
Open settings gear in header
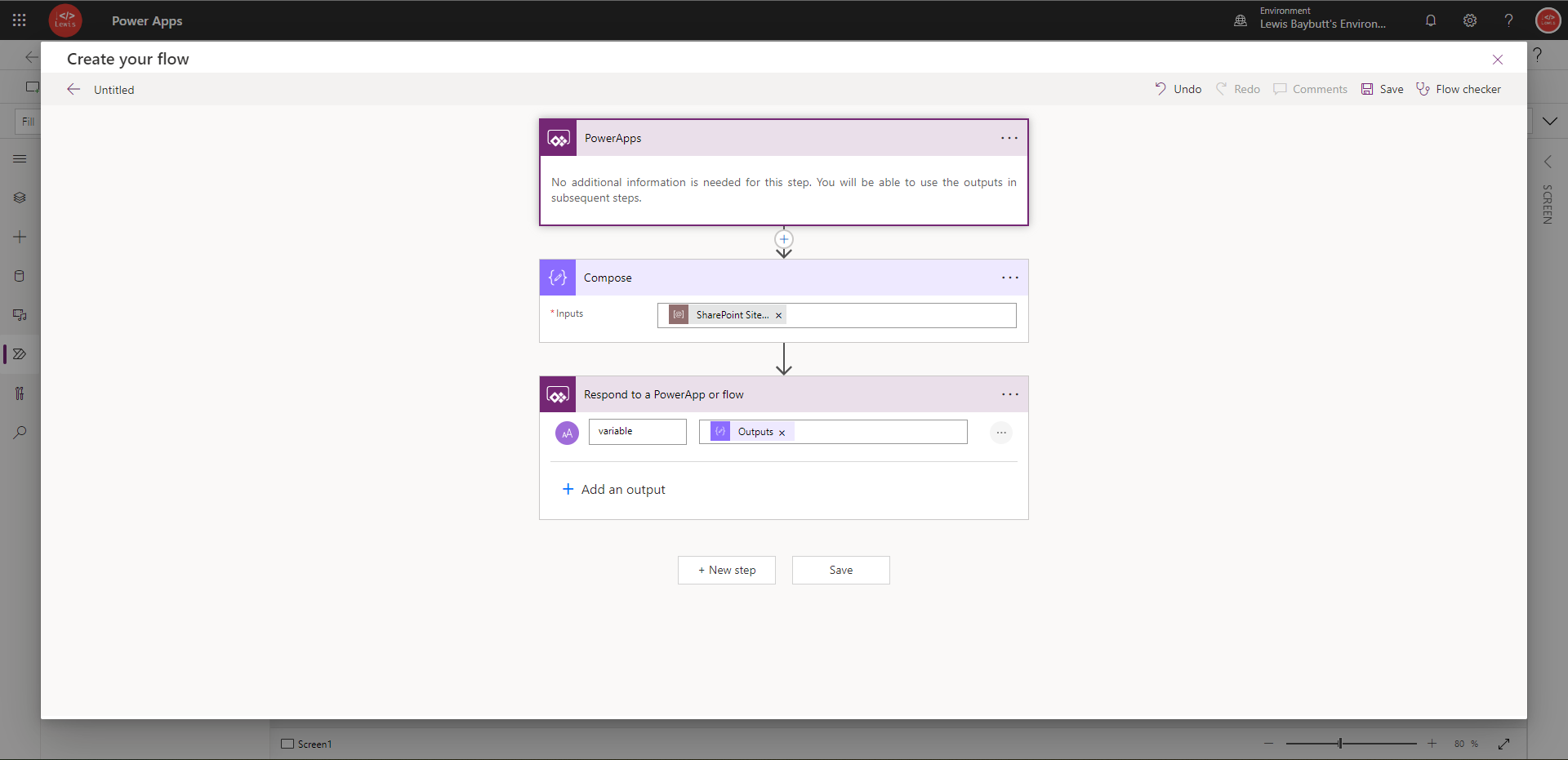tap(1470, 20)
